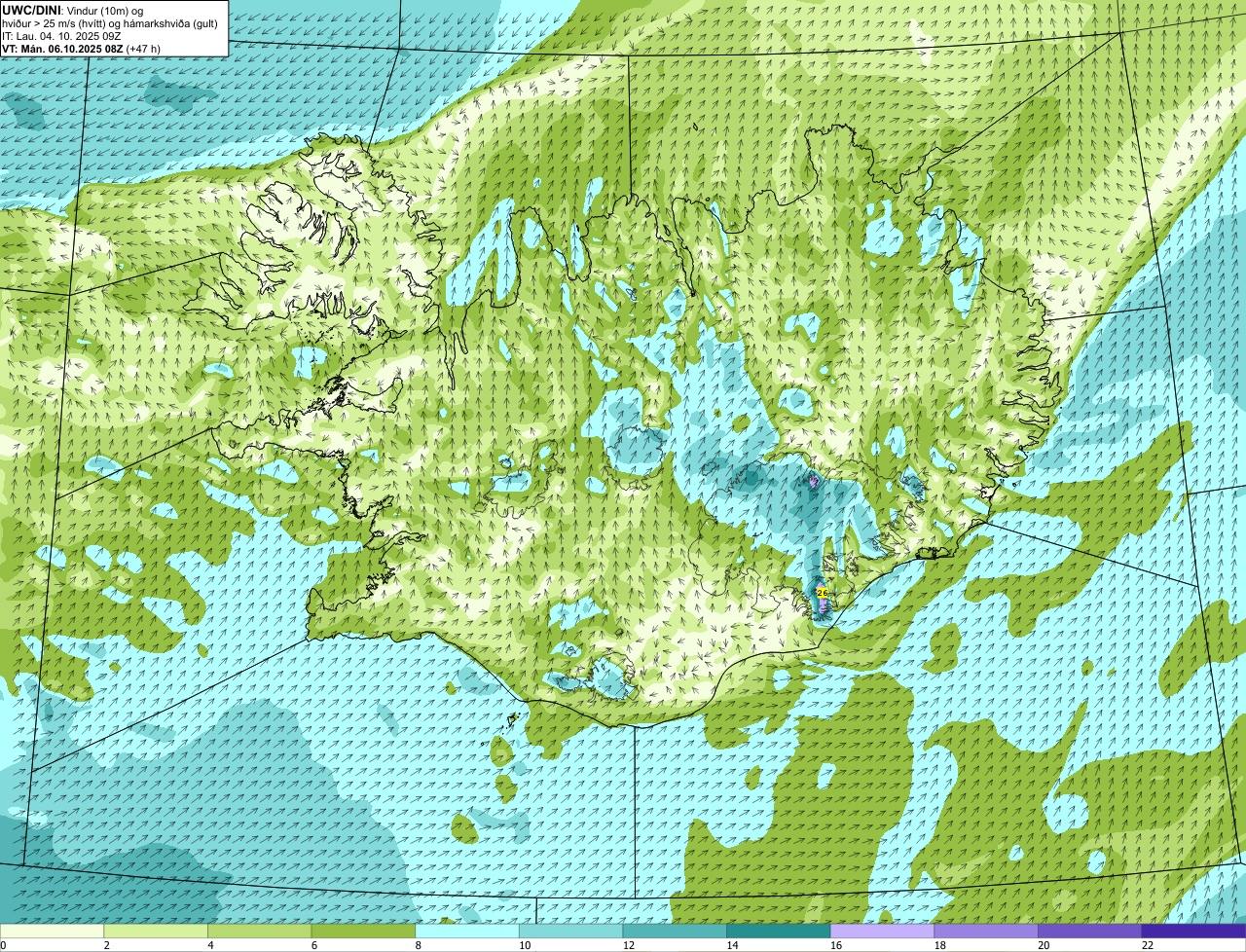
Task: Click the scale label '0' on the colorbar
Action: [x=3, y=945]
